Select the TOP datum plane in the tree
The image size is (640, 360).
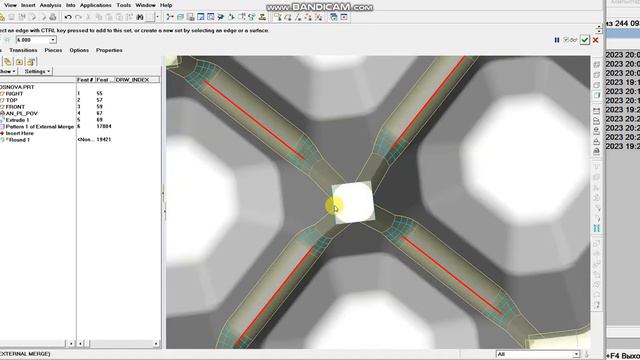tap(11, 100)
